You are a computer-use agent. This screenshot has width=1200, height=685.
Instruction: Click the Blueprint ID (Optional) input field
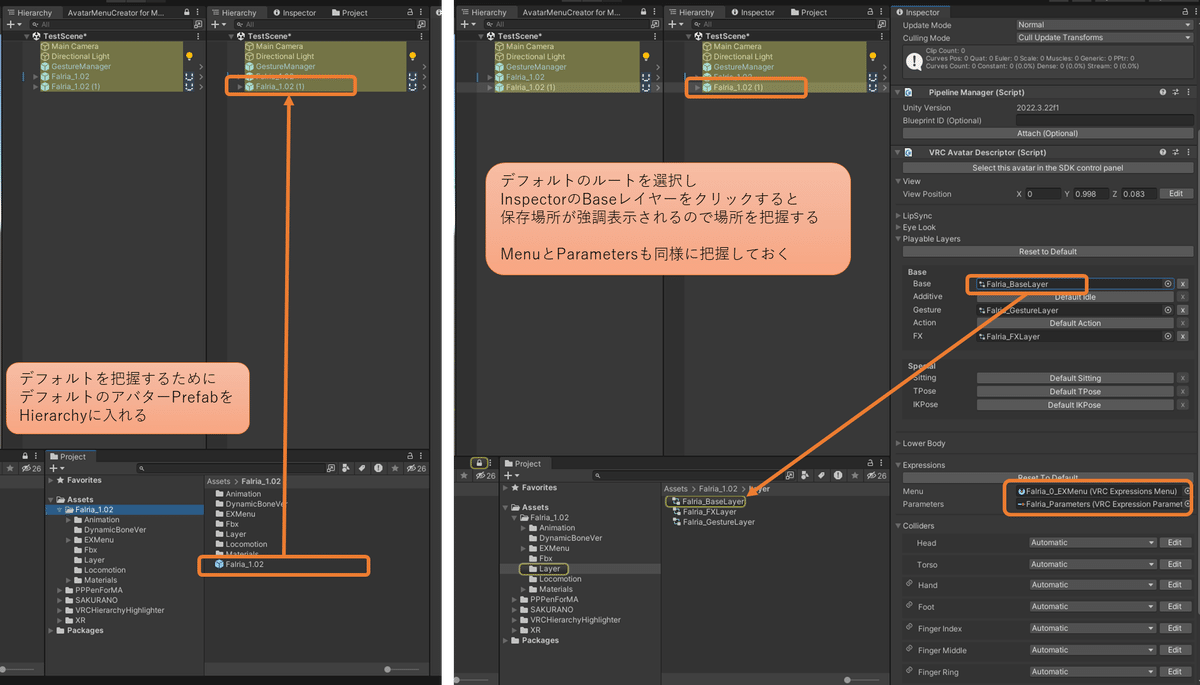pyautogui.click(x=1104, y=120)
